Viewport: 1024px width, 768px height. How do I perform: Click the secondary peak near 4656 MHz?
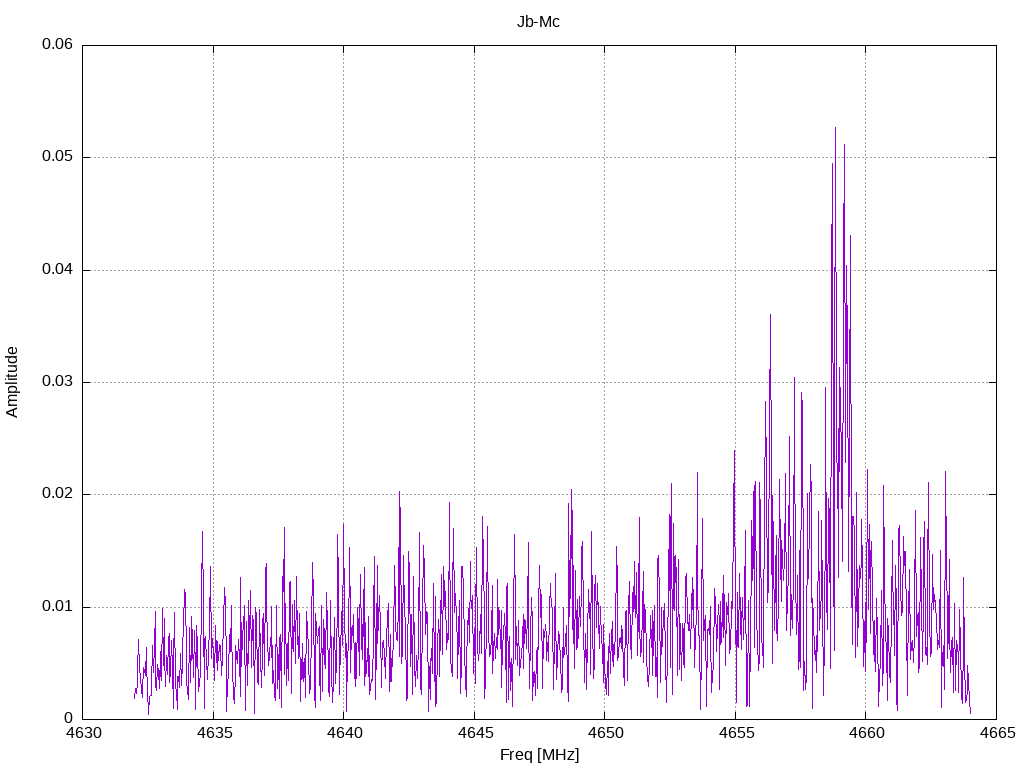tap(770, 315)
